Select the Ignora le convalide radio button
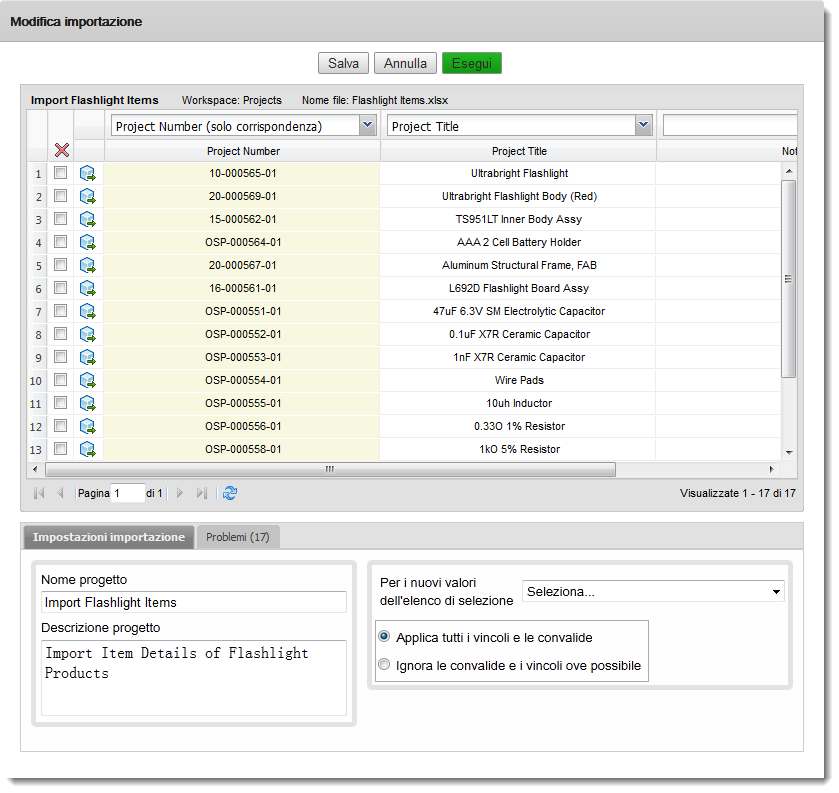839x793 pixels. click(x=384, y=663)
